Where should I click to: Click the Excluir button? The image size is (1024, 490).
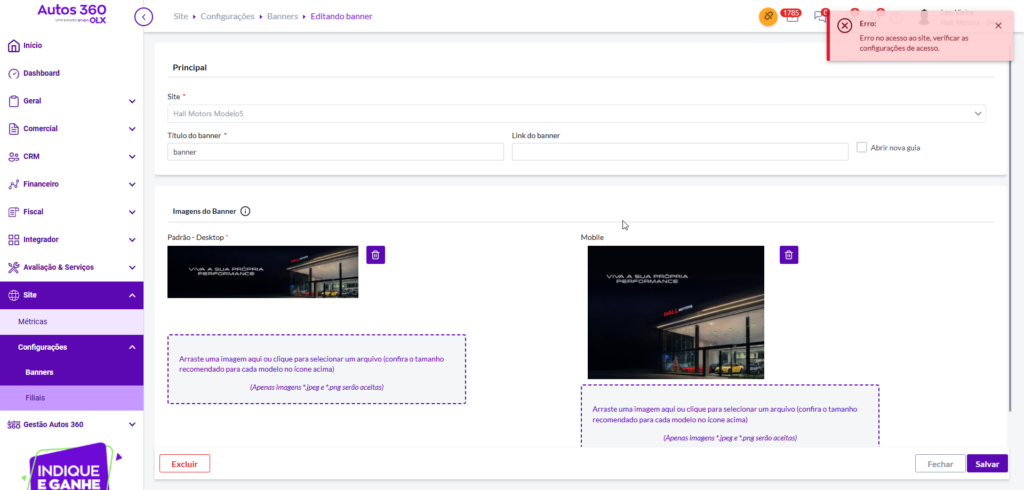184,463
